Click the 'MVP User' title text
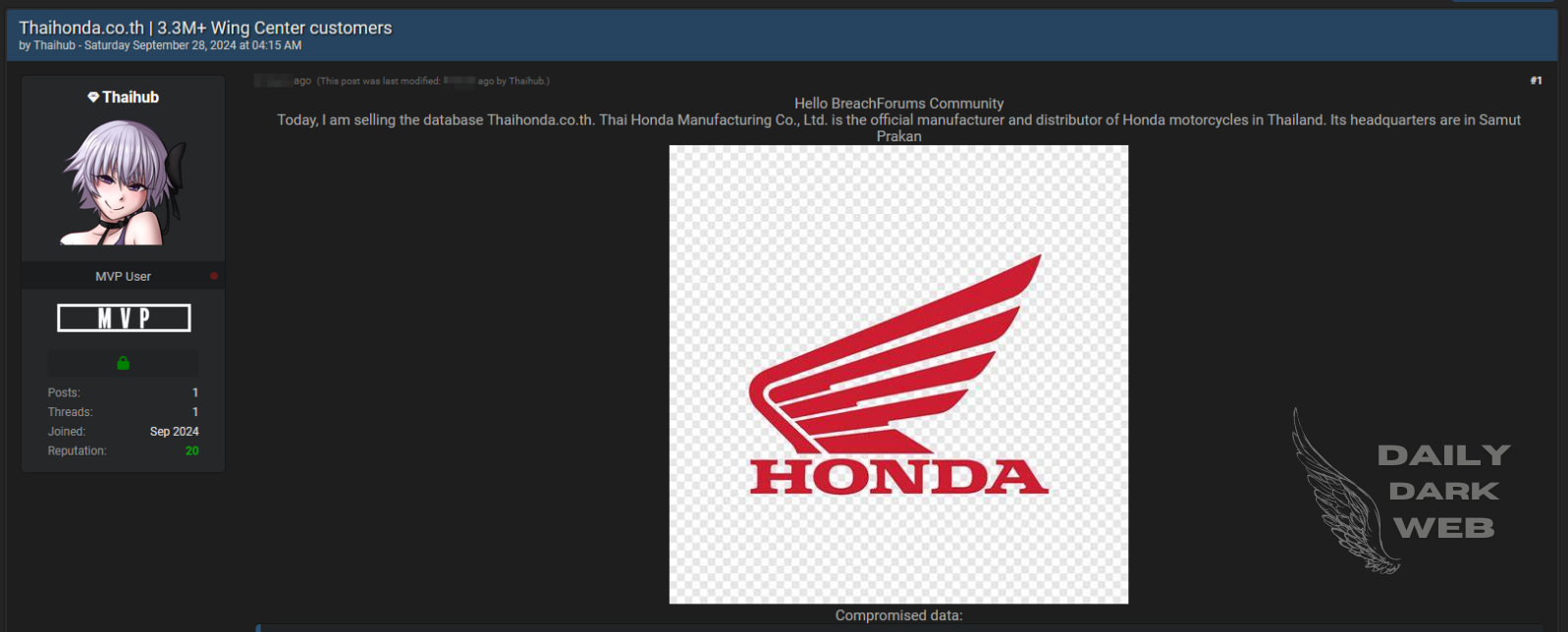The width and height of the screenshot is (1568, 632). click(123, 277)
